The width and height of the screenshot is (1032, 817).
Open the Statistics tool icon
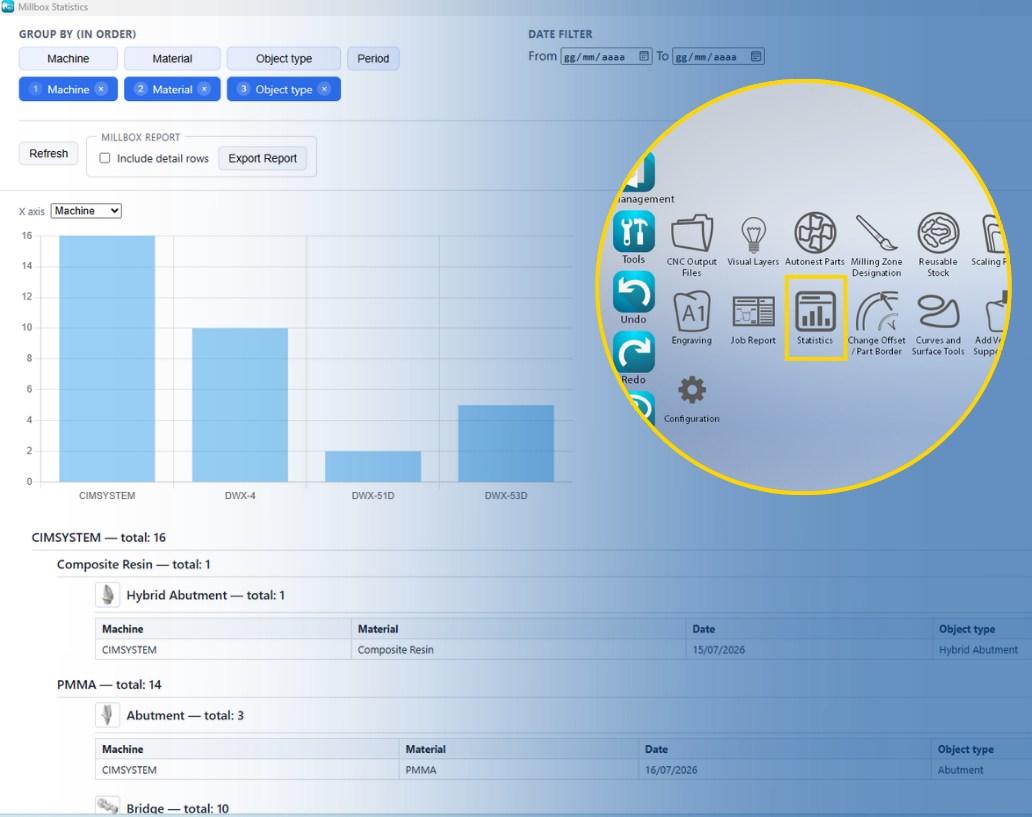pos(815,311)
